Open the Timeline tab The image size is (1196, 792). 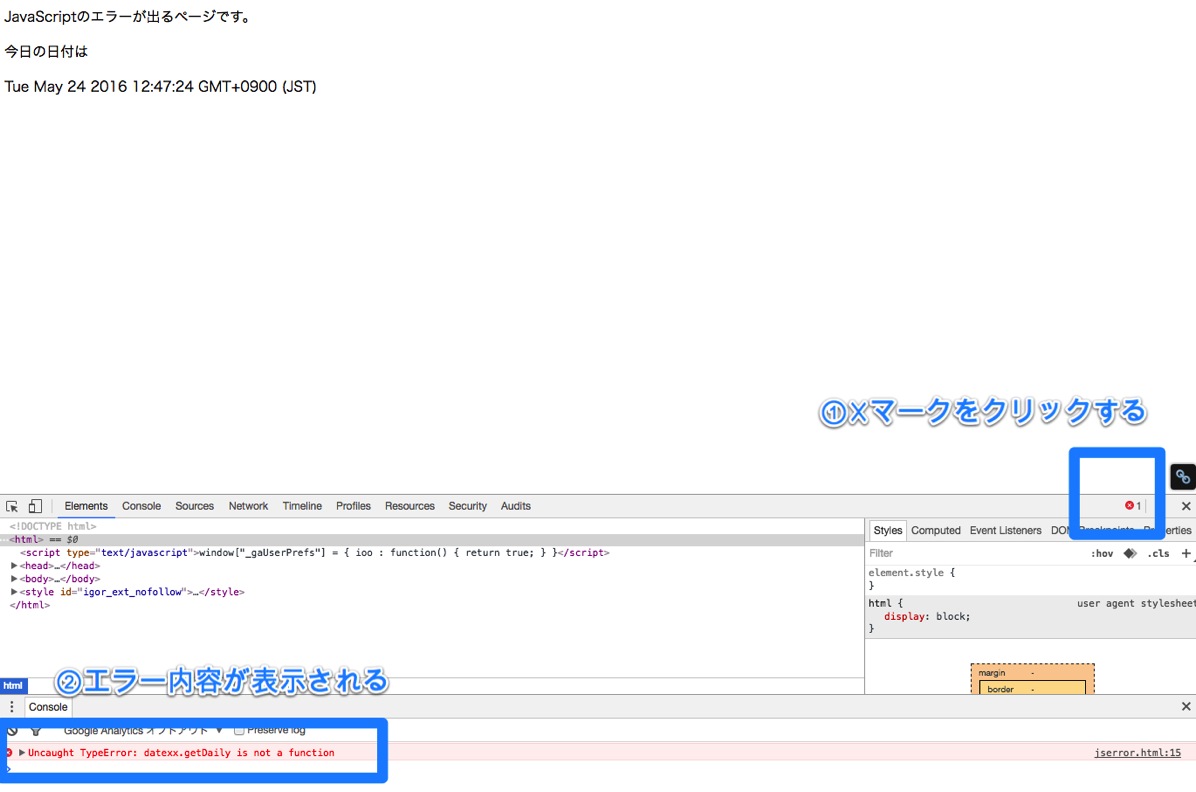coord(302,506)
